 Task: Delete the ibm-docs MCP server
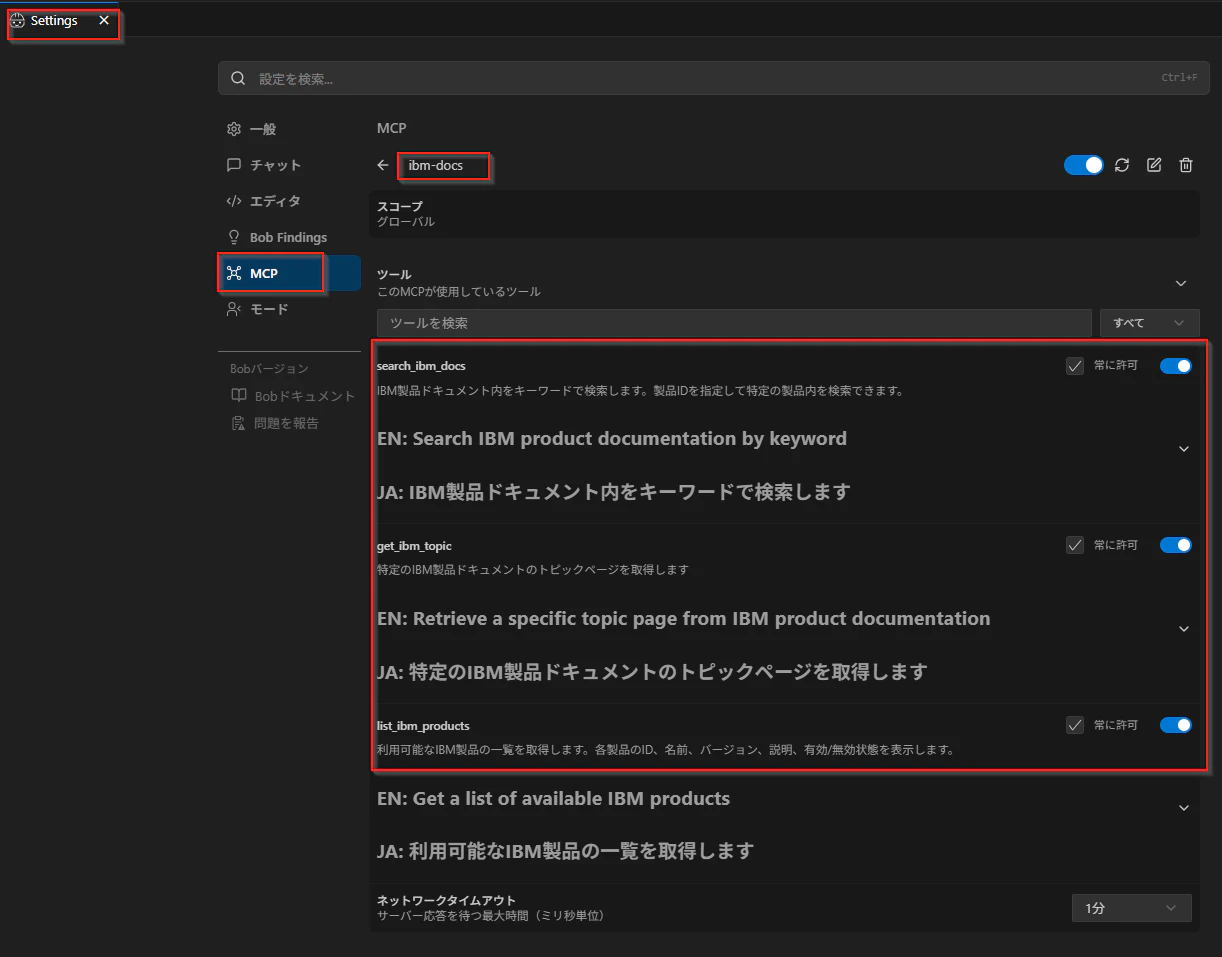1186,165
